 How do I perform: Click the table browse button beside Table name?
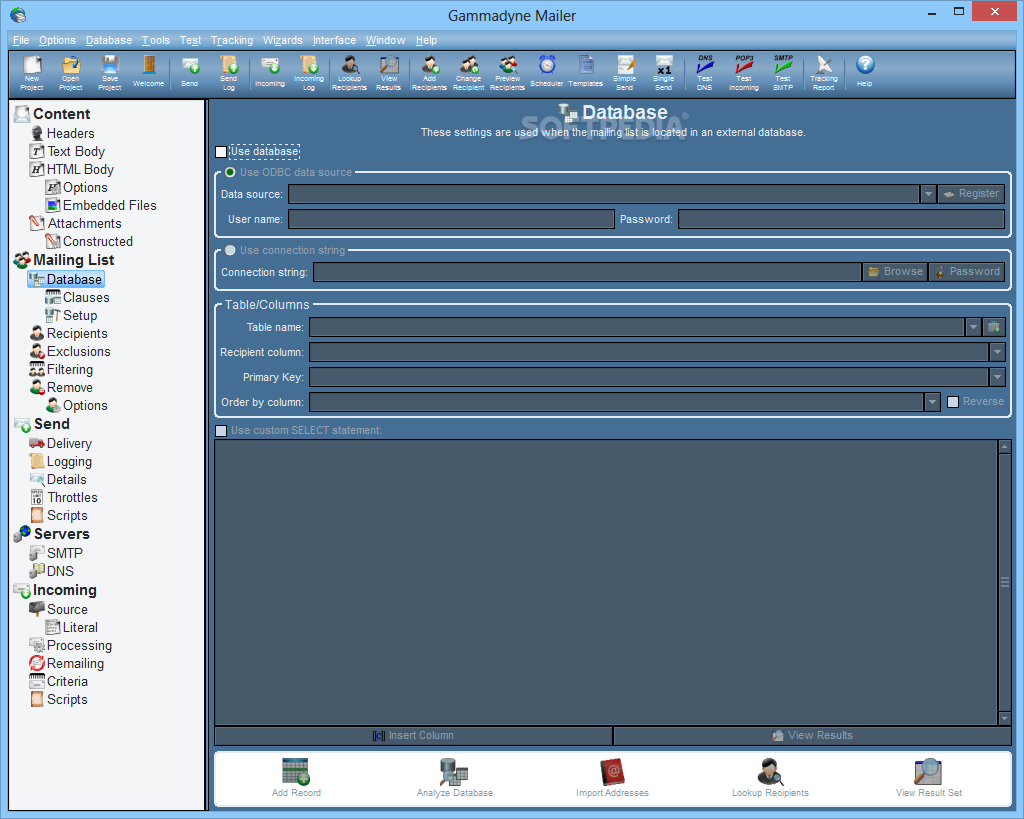click(994, 327)
